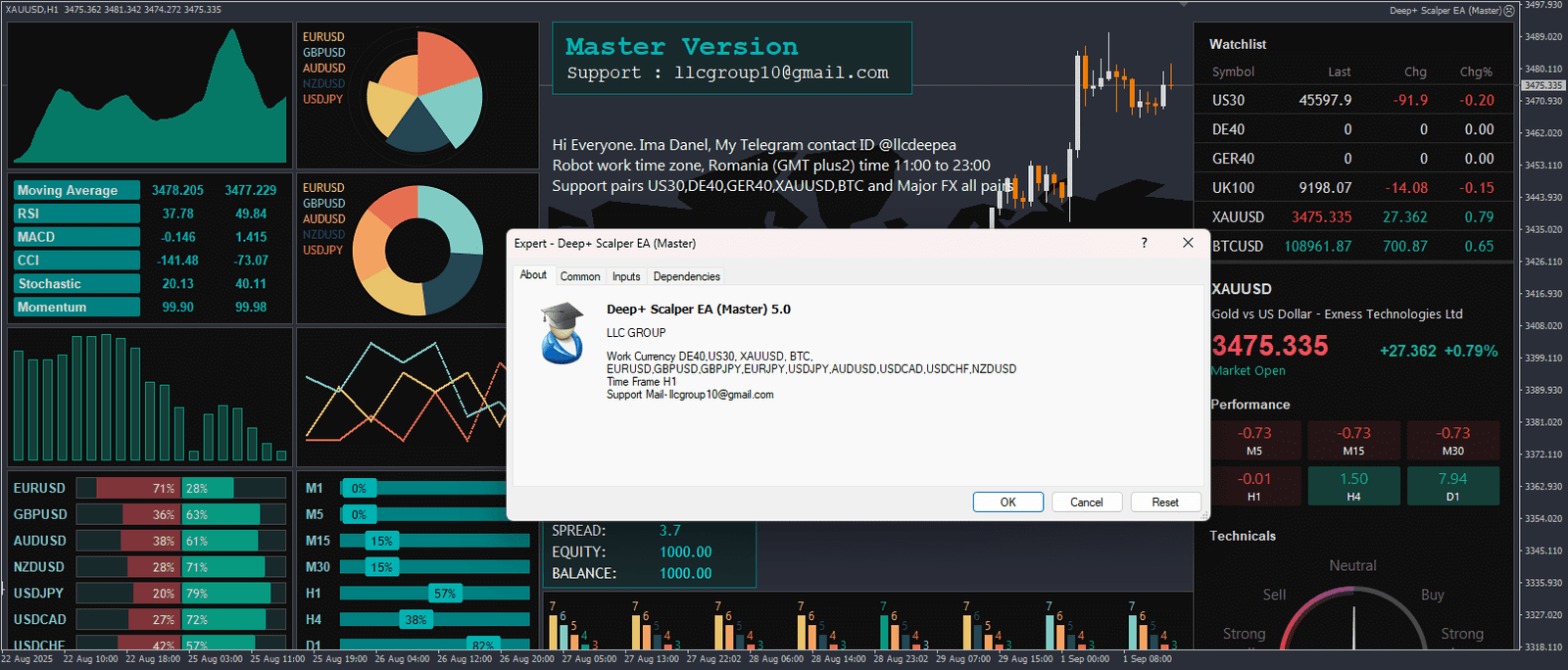This screenshot has width=1568, height=670.
Task: Click the 1 Sep 08:00 time axis label
Action: coord(1147,659)
